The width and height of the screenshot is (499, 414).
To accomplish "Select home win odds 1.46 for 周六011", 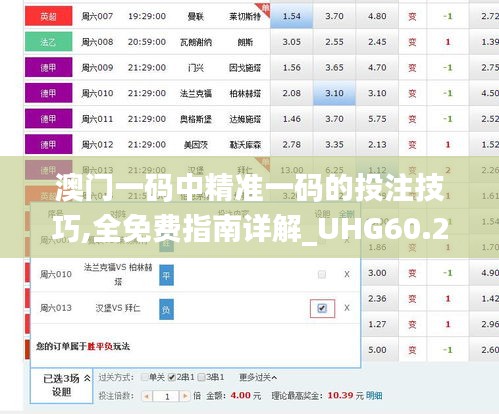I will (x=292, y=119).
